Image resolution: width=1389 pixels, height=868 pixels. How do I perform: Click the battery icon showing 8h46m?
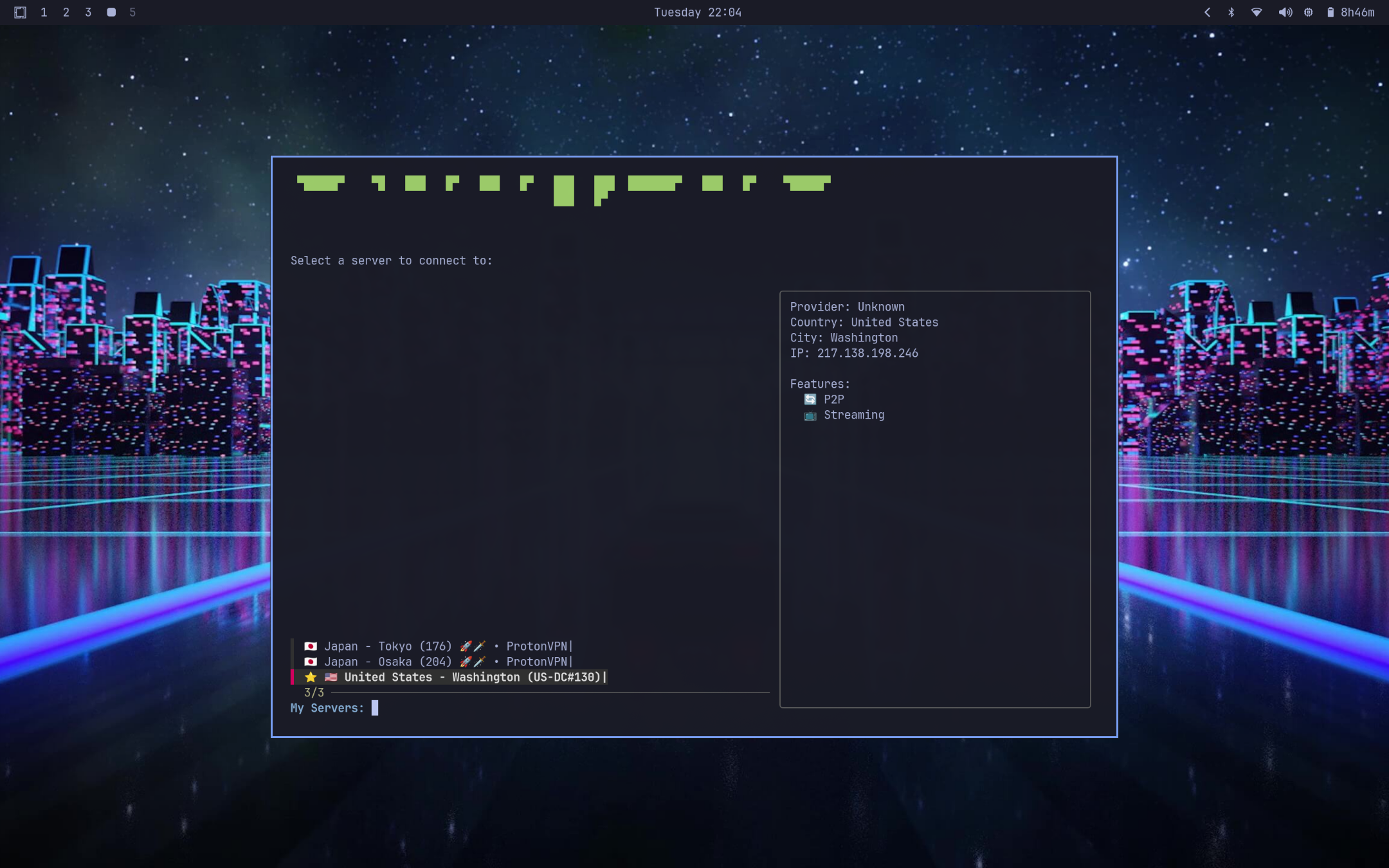(1330, 12)
